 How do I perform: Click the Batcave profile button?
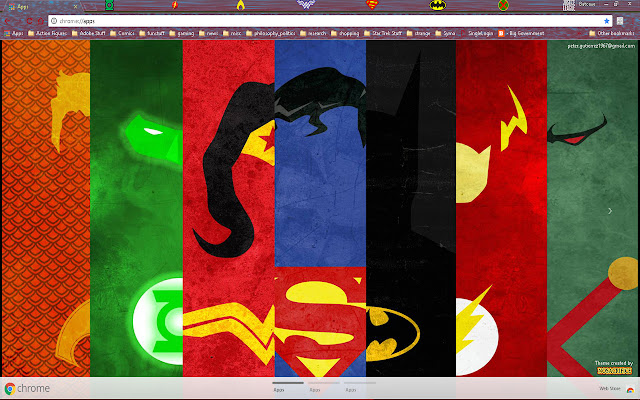click(x=587, y=4)
